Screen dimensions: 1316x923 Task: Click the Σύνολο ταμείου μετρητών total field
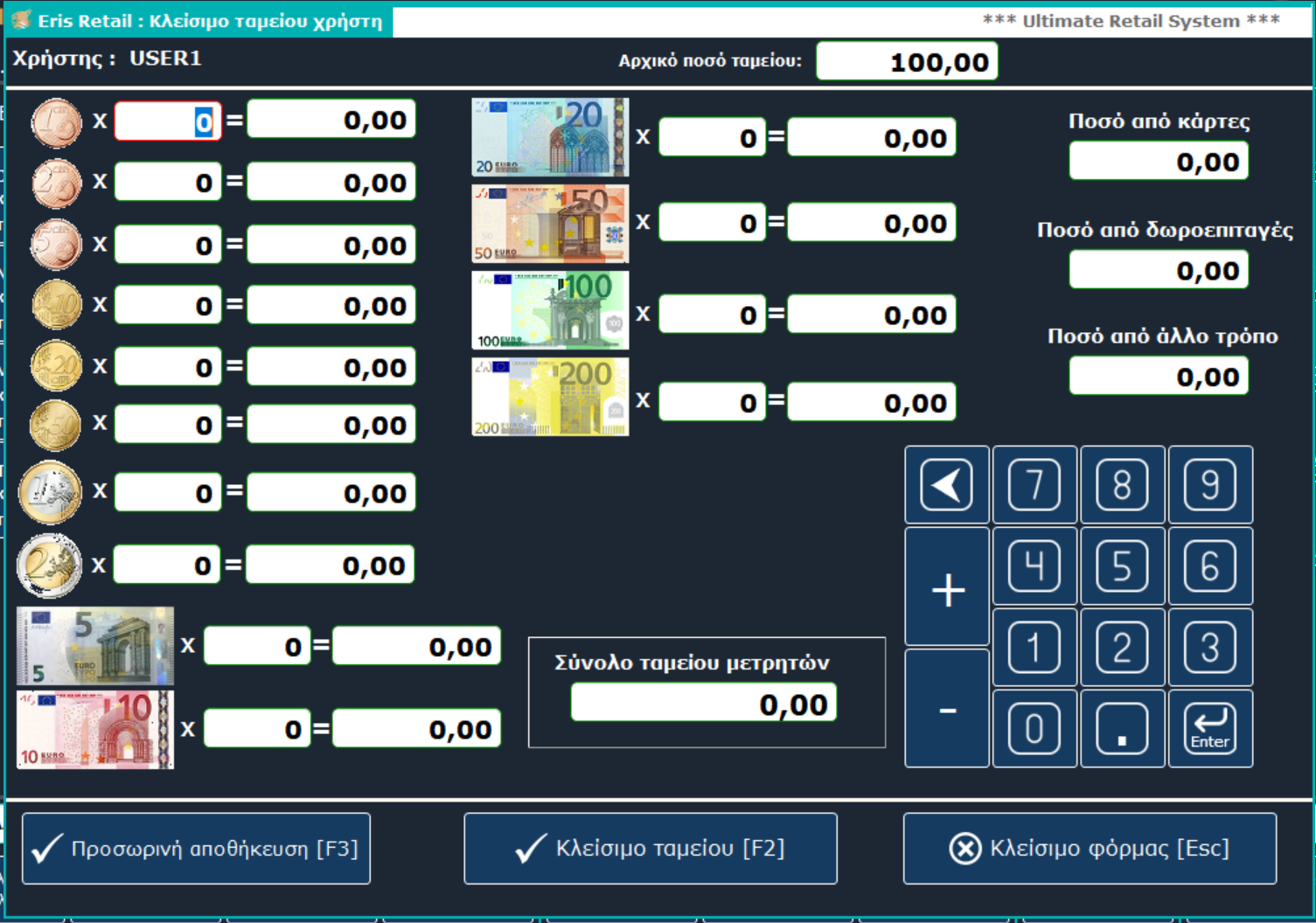click(x=704, y=704)
